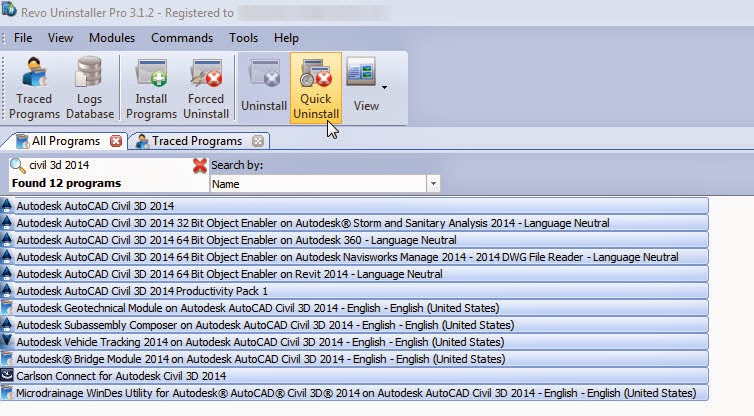This screenshot has height=416, width=754.
Task: Select the Object Enabler on Revit 2014 row
Action: 354,274
